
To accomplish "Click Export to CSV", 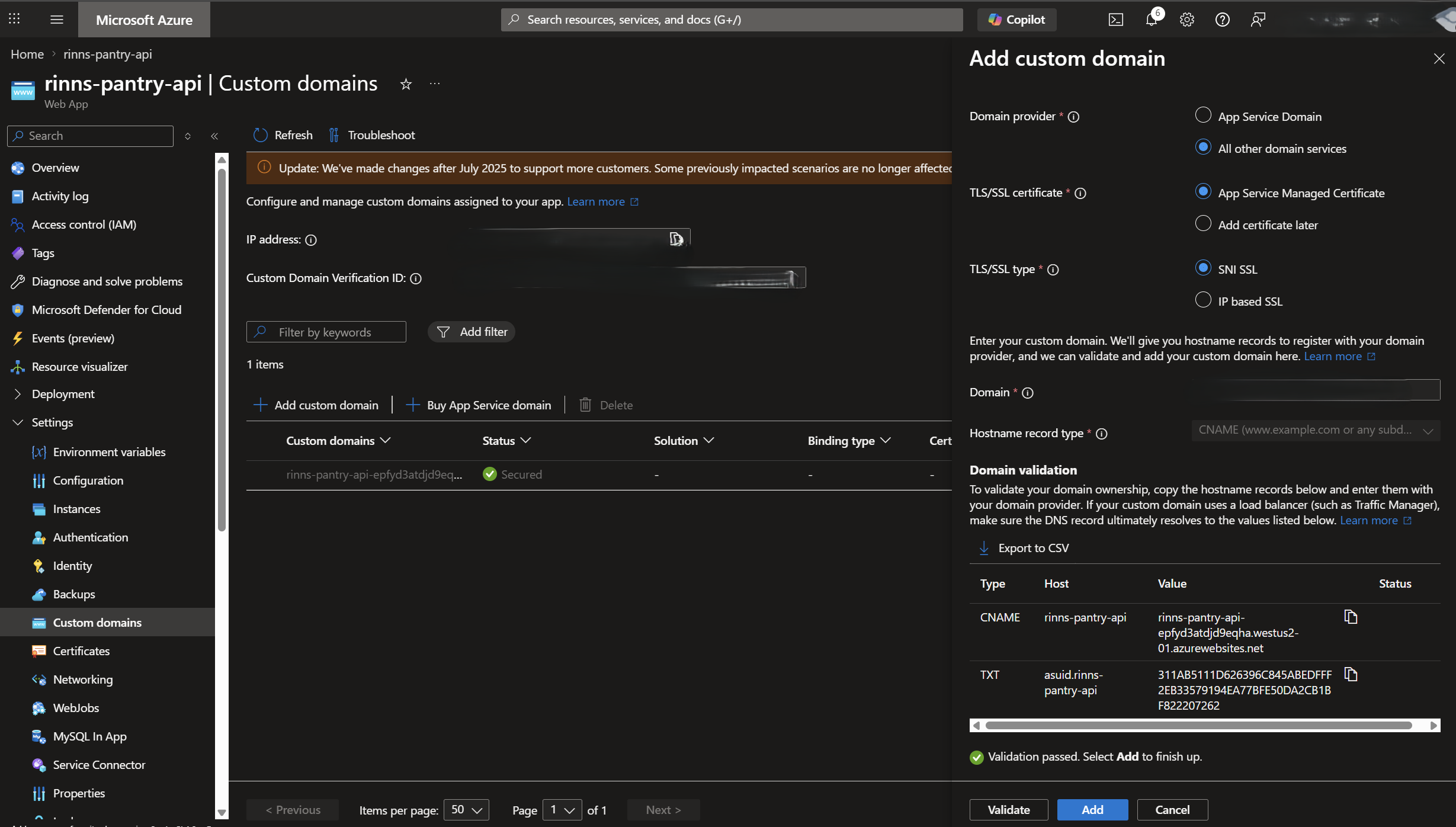I will coord(1024,548).
